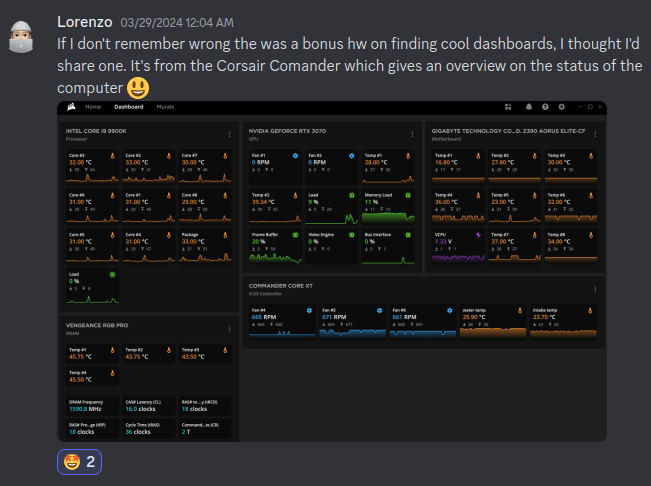
Task: Click the Commander Fan #5 fan icon
Action: point(379,311)
